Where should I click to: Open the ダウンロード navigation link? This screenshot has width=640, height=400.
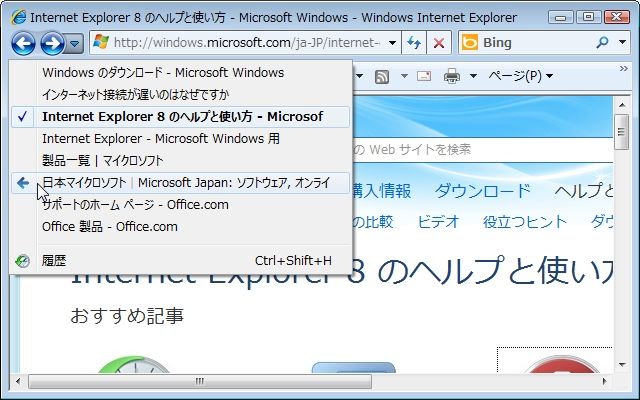click(x=482, y=191)
